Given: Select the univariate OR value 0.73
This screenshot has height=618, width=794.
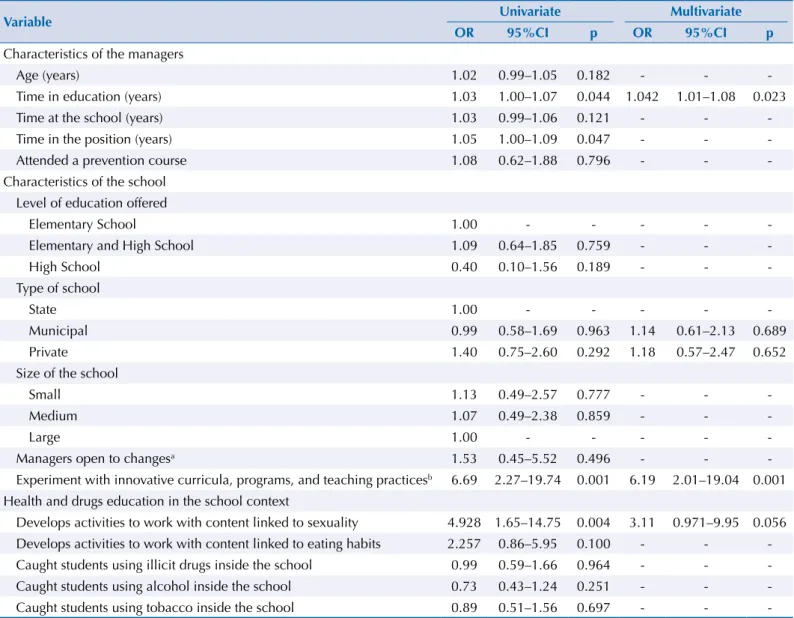Looking at the screenshot, I should (464, 586).
